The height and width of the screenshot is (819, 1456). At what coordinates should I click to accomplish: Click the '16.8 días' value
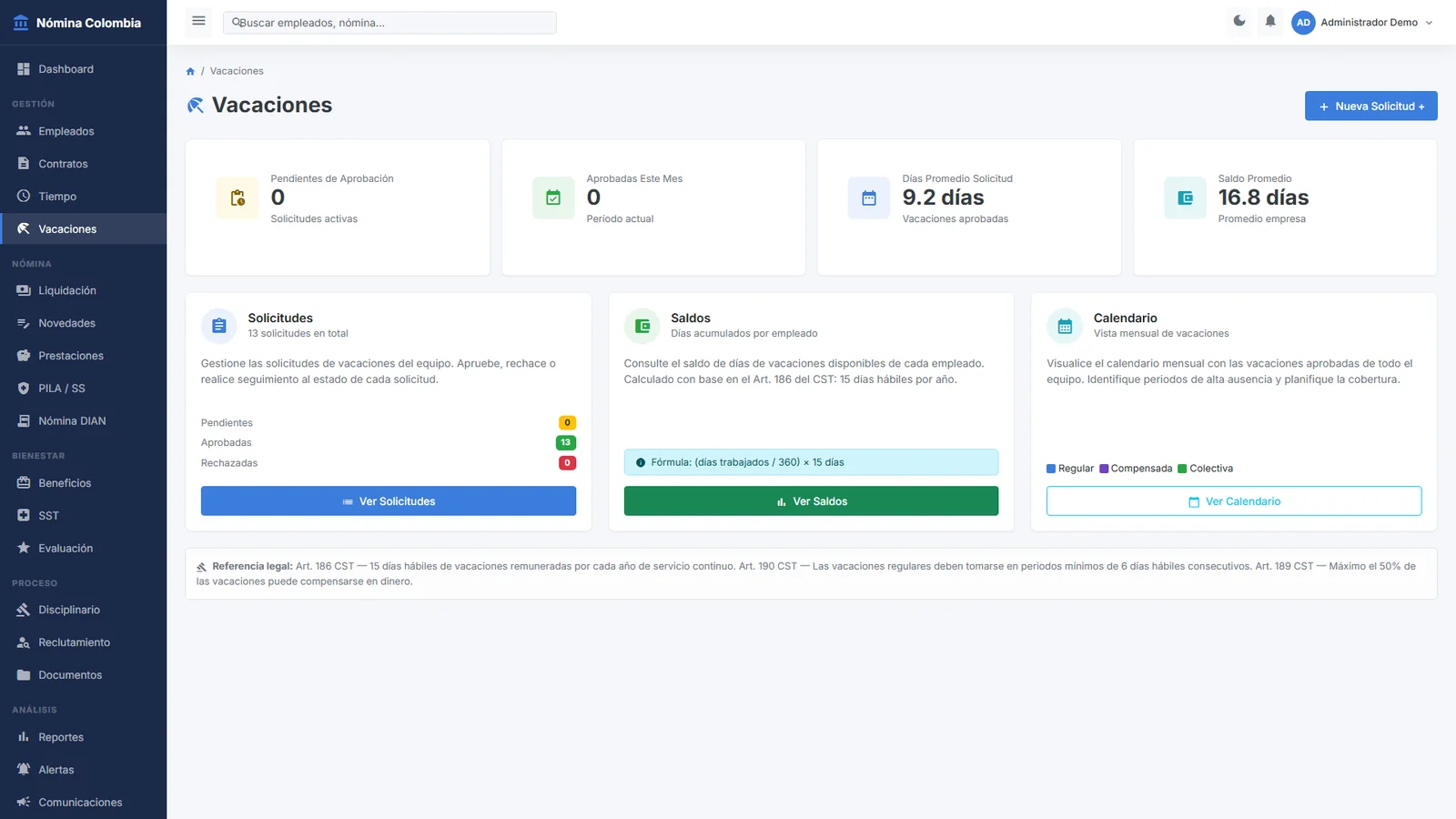[1263, 197]
